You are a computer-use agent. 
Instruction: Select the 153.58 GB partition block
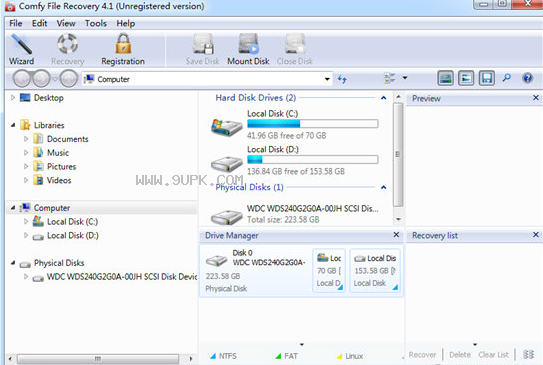[375, 270]
